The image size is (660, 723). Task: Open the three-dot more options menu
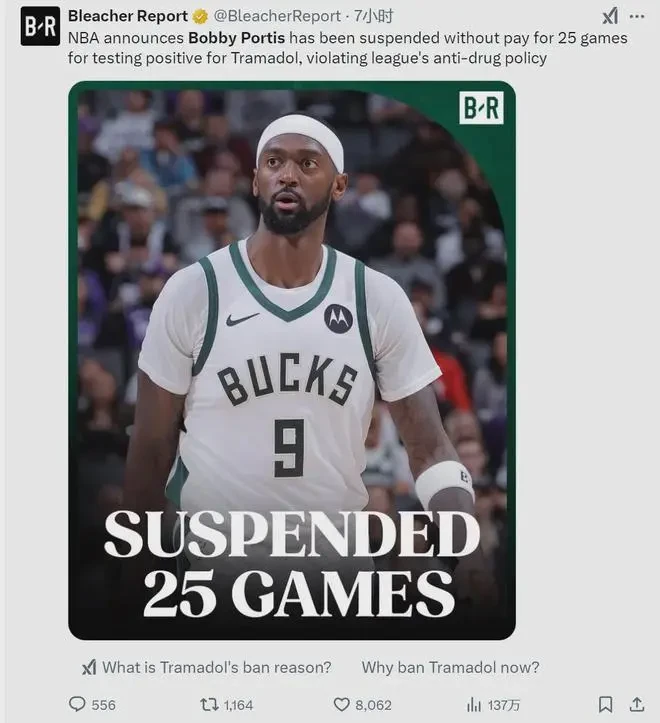click(x=637, y=17)
